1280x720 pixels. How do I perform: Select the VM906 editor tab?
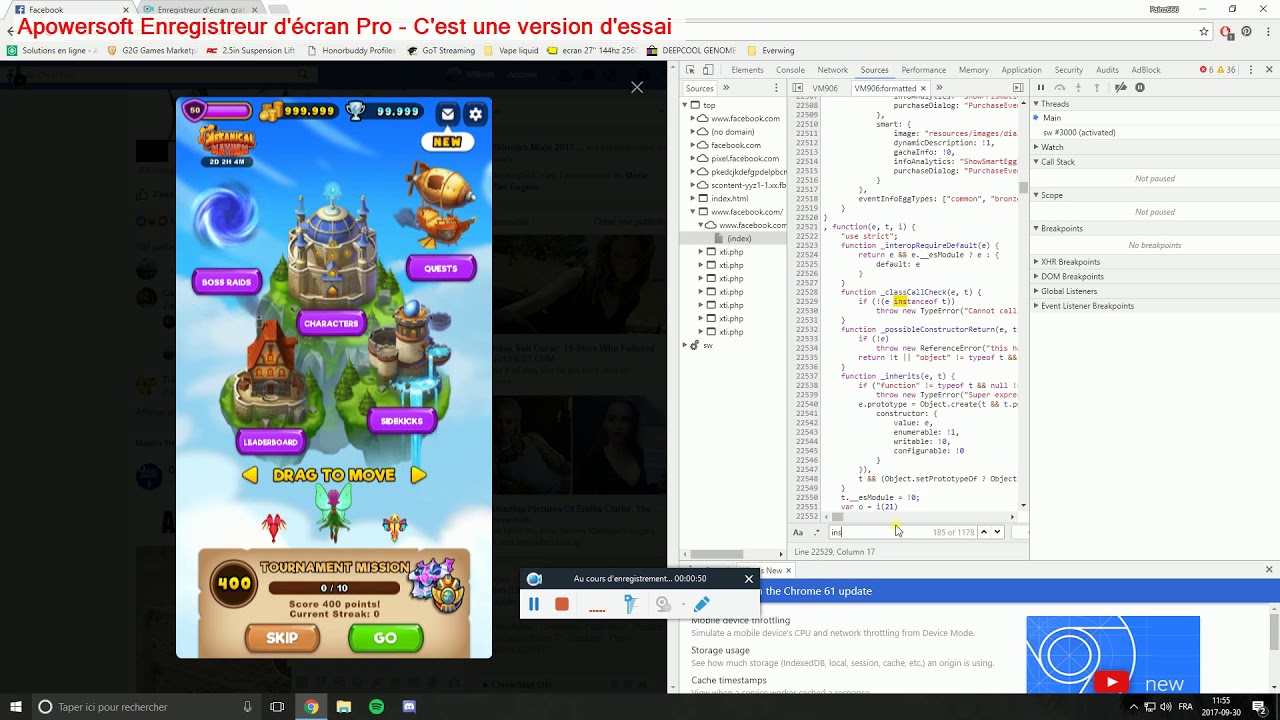pyautogui.click(x=825, y=88)
